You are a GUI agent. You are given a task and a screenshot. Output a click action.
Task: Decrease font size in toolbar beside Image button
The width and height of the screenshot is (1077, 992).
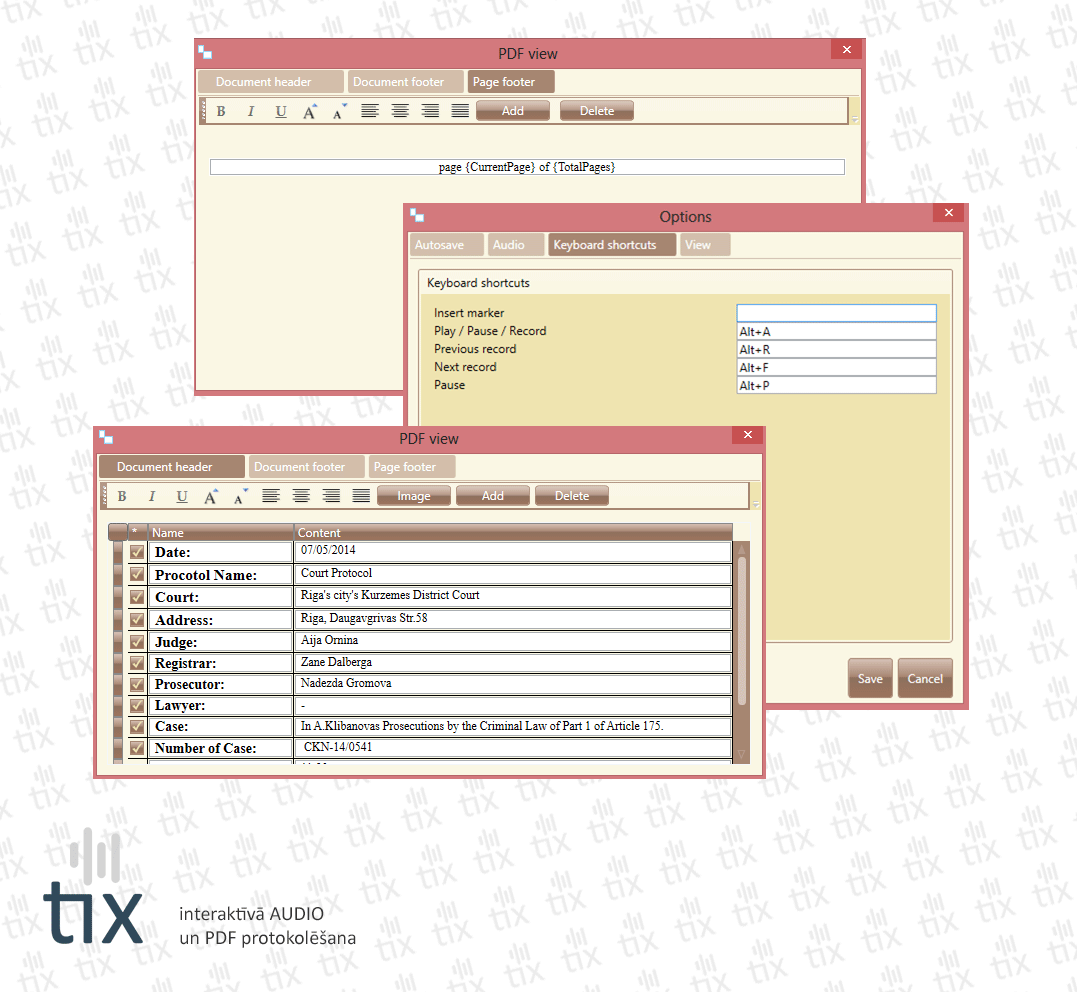(x=240, y=496)
